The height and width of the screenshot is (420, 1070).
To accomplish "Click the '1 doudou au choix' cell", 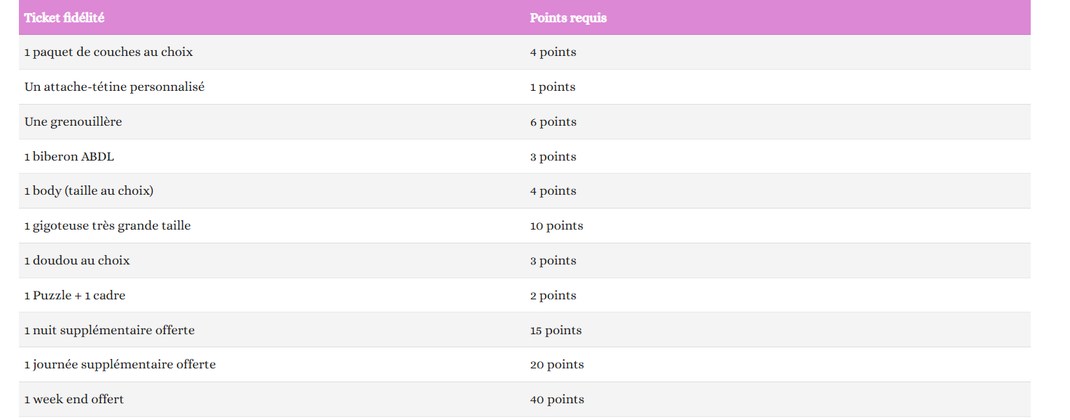I will (272, 261).
